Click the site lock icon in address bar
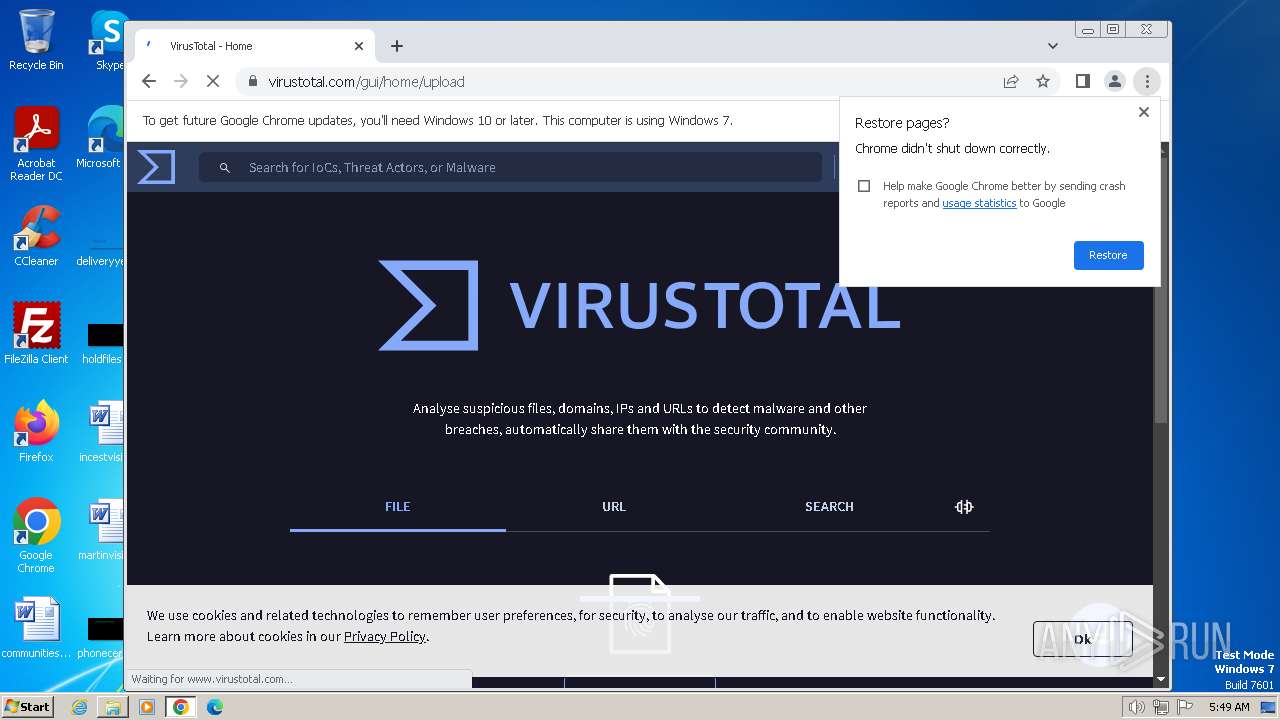The height and width of the screenshot is (720, 1280). pyautogui.click(x=253, y=82)
